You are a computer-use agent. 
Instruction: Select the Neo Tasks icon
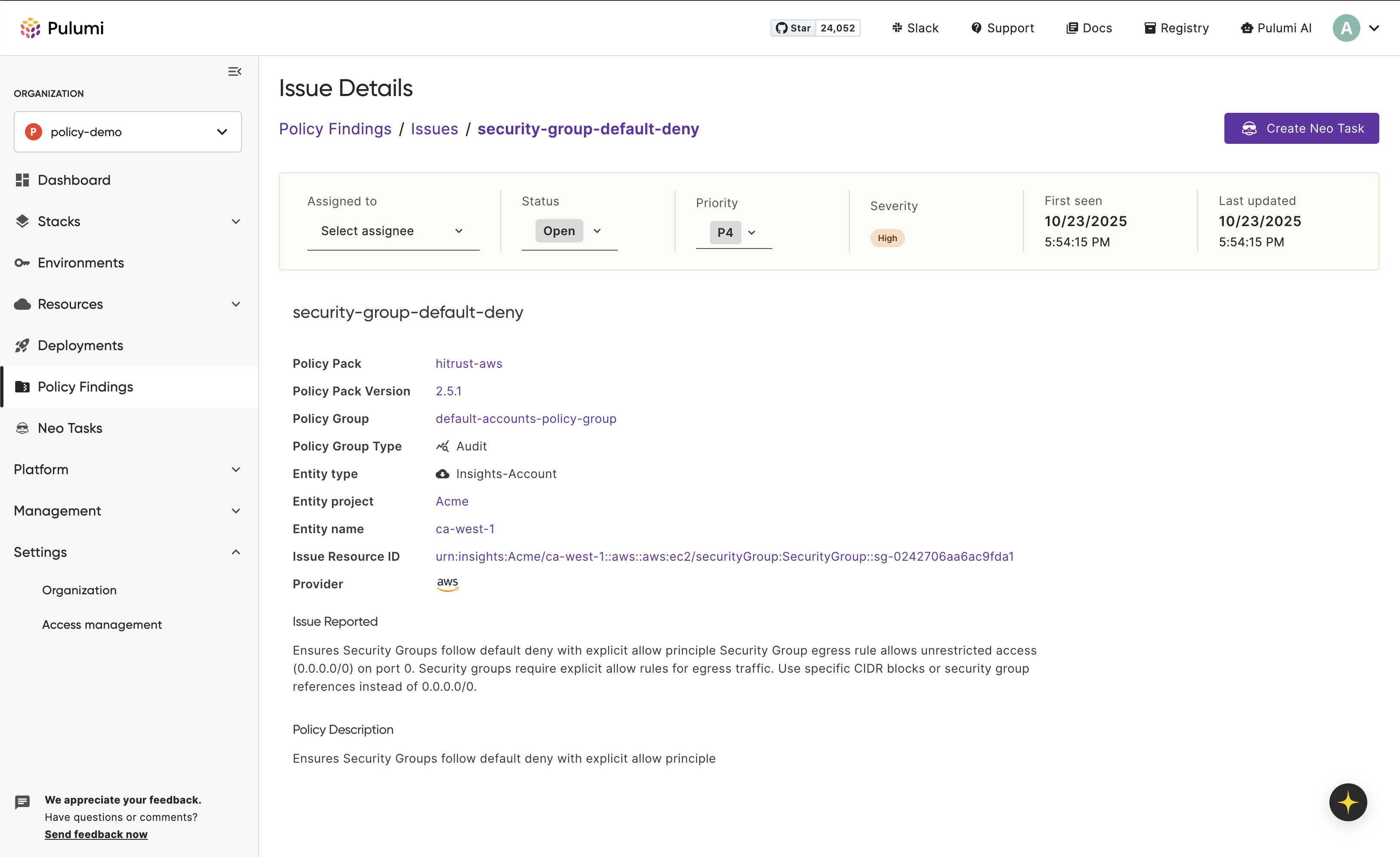(x=23, y=427)
